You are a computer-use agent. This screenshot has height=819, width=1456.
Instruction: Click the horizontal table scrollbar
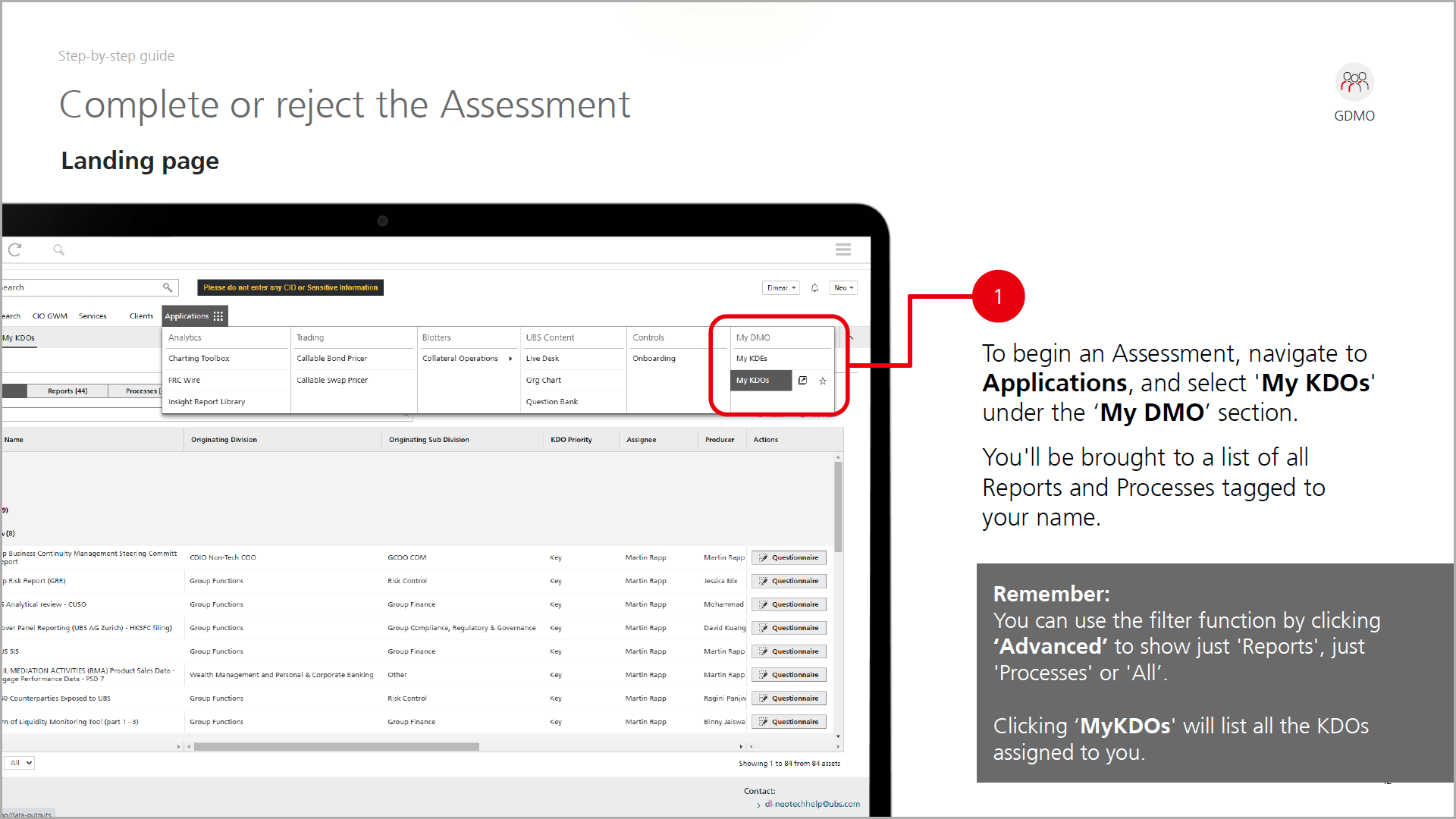(336, 747)
